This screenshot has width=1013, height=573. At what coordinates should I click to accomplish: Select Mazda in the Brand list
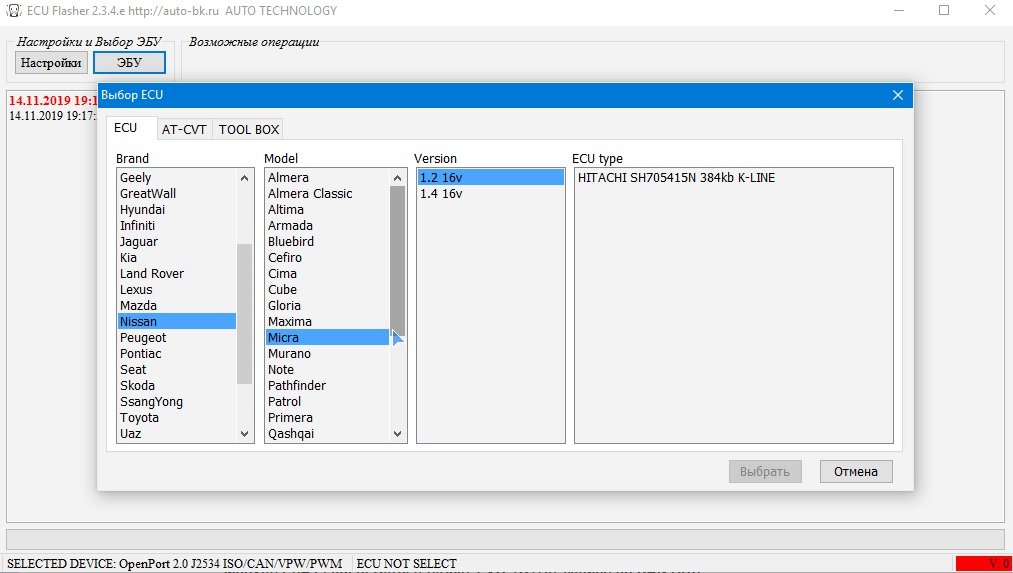176,306
